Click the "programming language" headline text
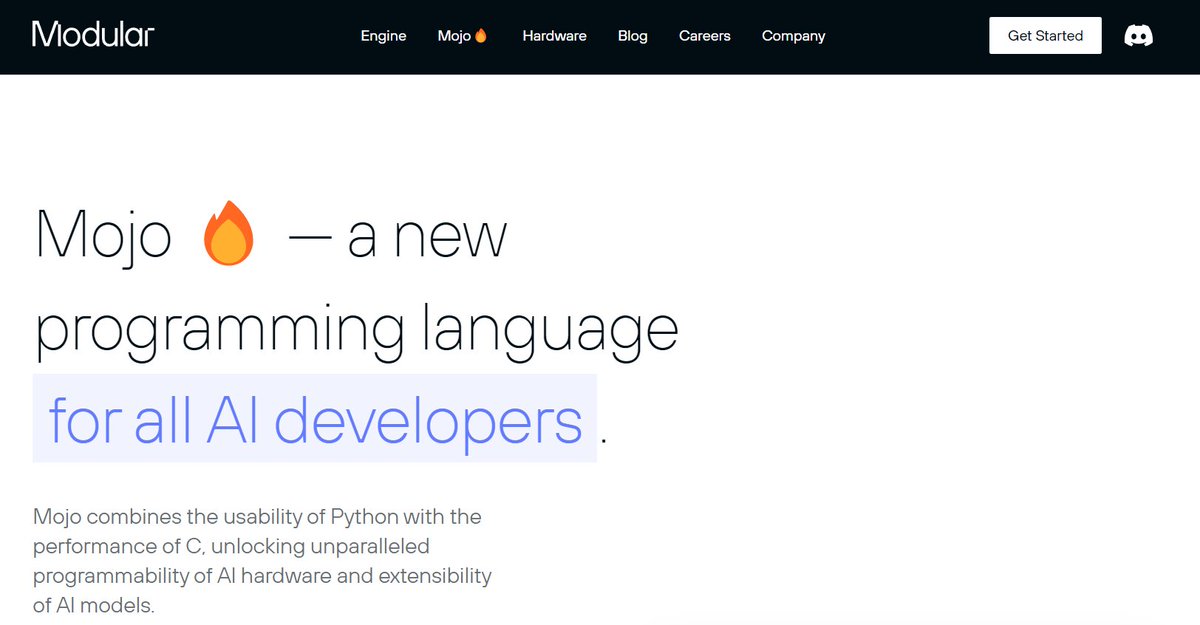The width and height of the screenshot is (1200, 625). 357,332
